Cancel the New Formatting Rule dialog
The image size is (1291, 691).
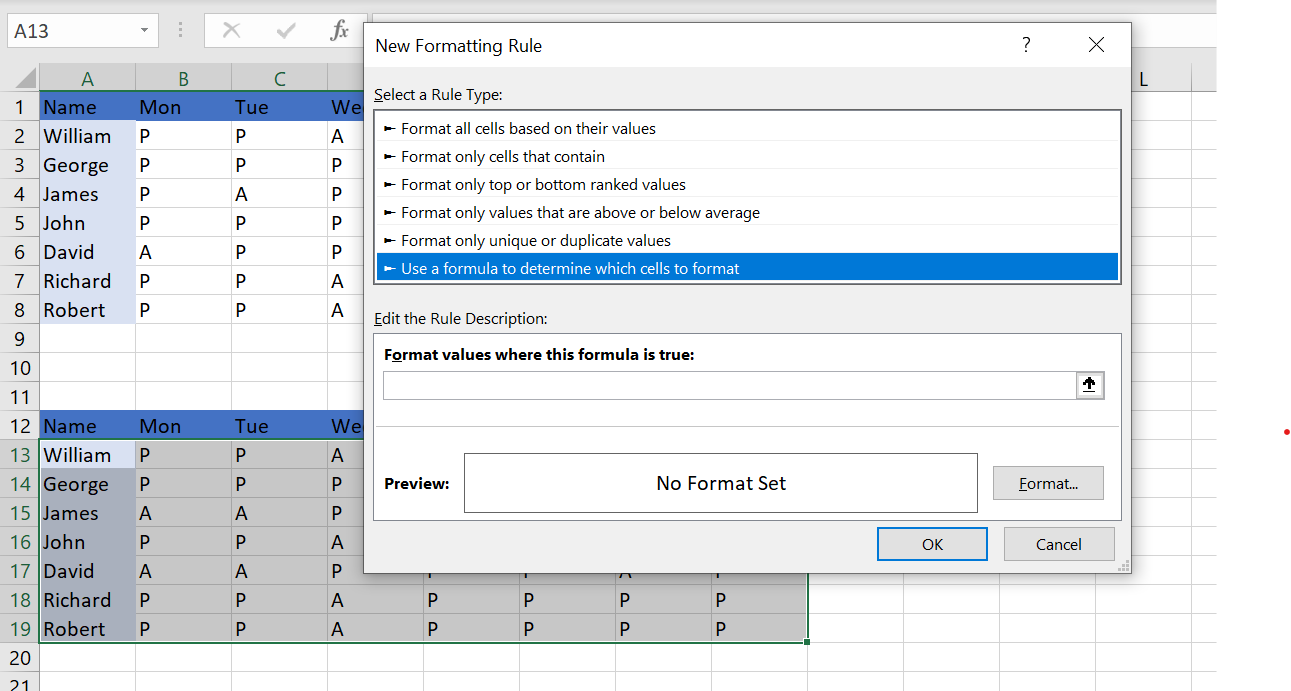(x=1059, y=544)
